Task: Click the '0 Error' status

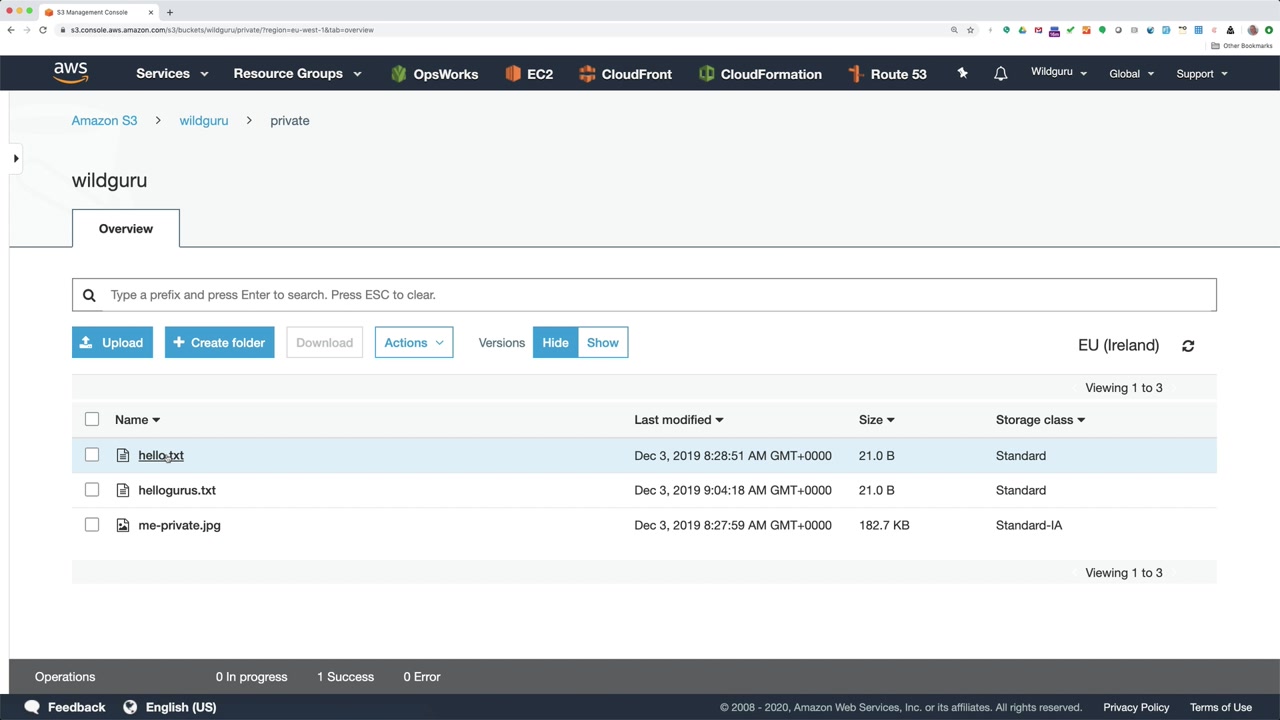Action: tap(422, 677)
